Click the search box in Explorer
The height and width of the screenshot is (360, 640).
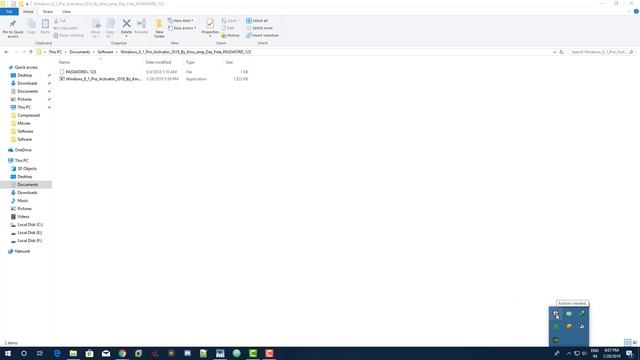coord(602,52)
